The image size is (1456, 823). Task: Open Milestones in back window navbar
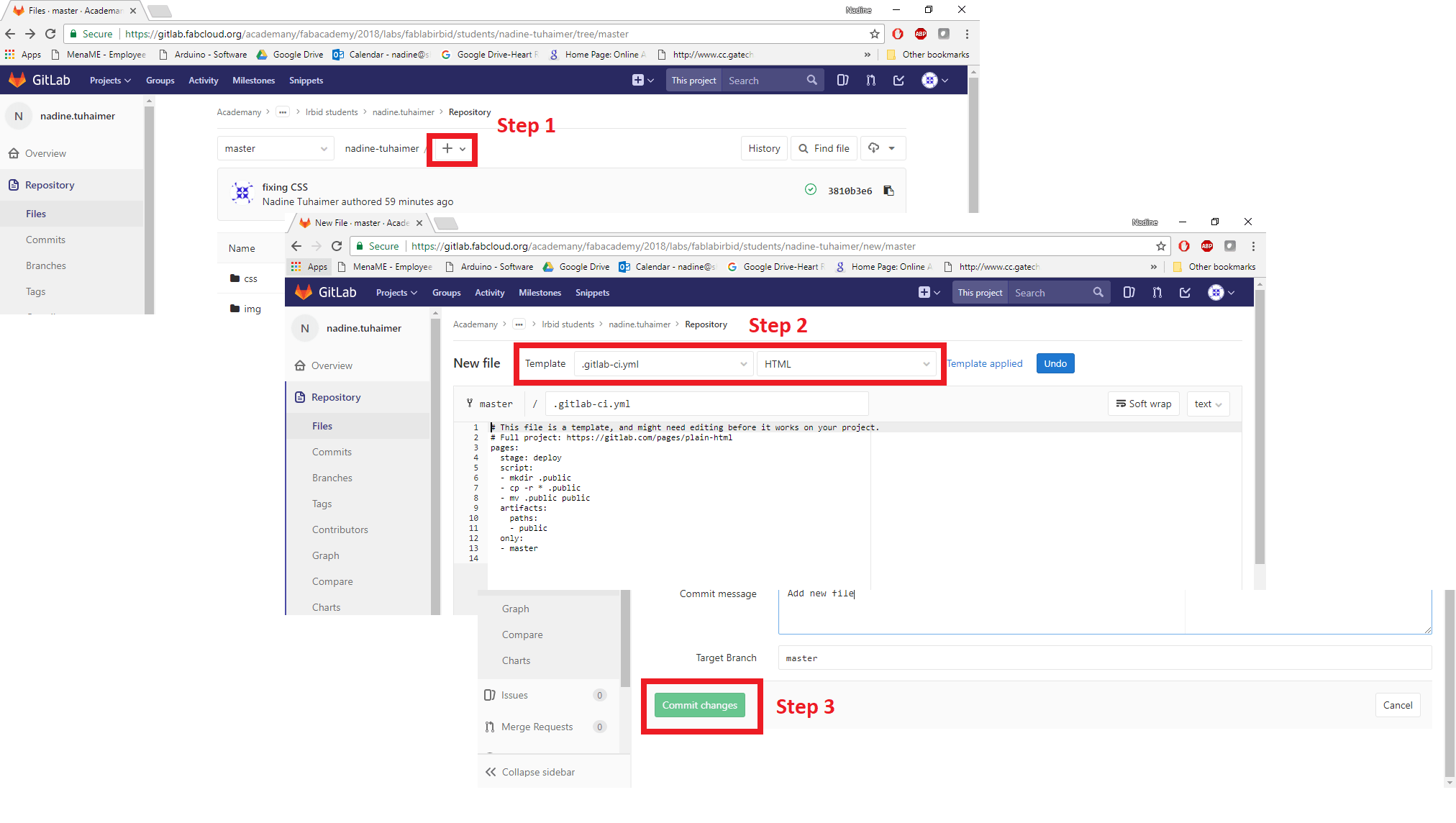pos(253,81)
